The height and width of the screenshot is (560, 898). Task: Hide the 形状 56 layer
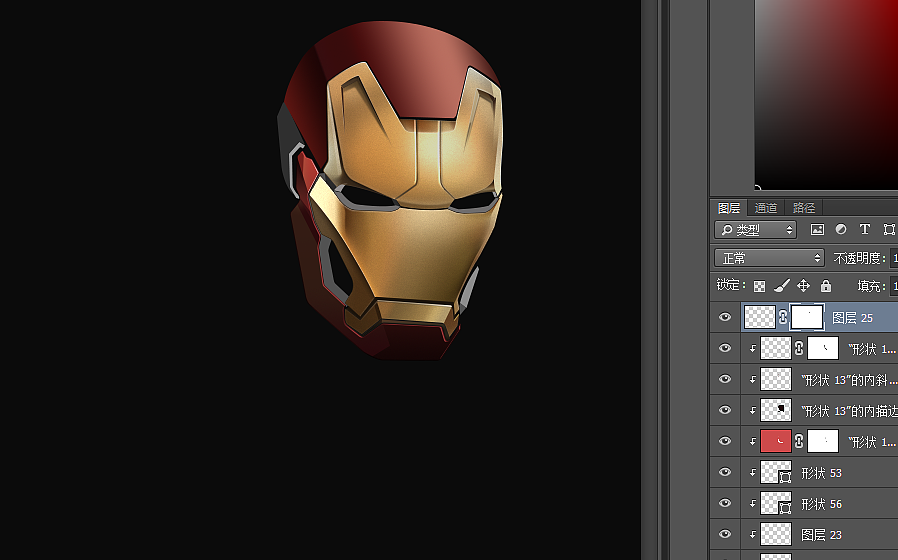[725, 502]
